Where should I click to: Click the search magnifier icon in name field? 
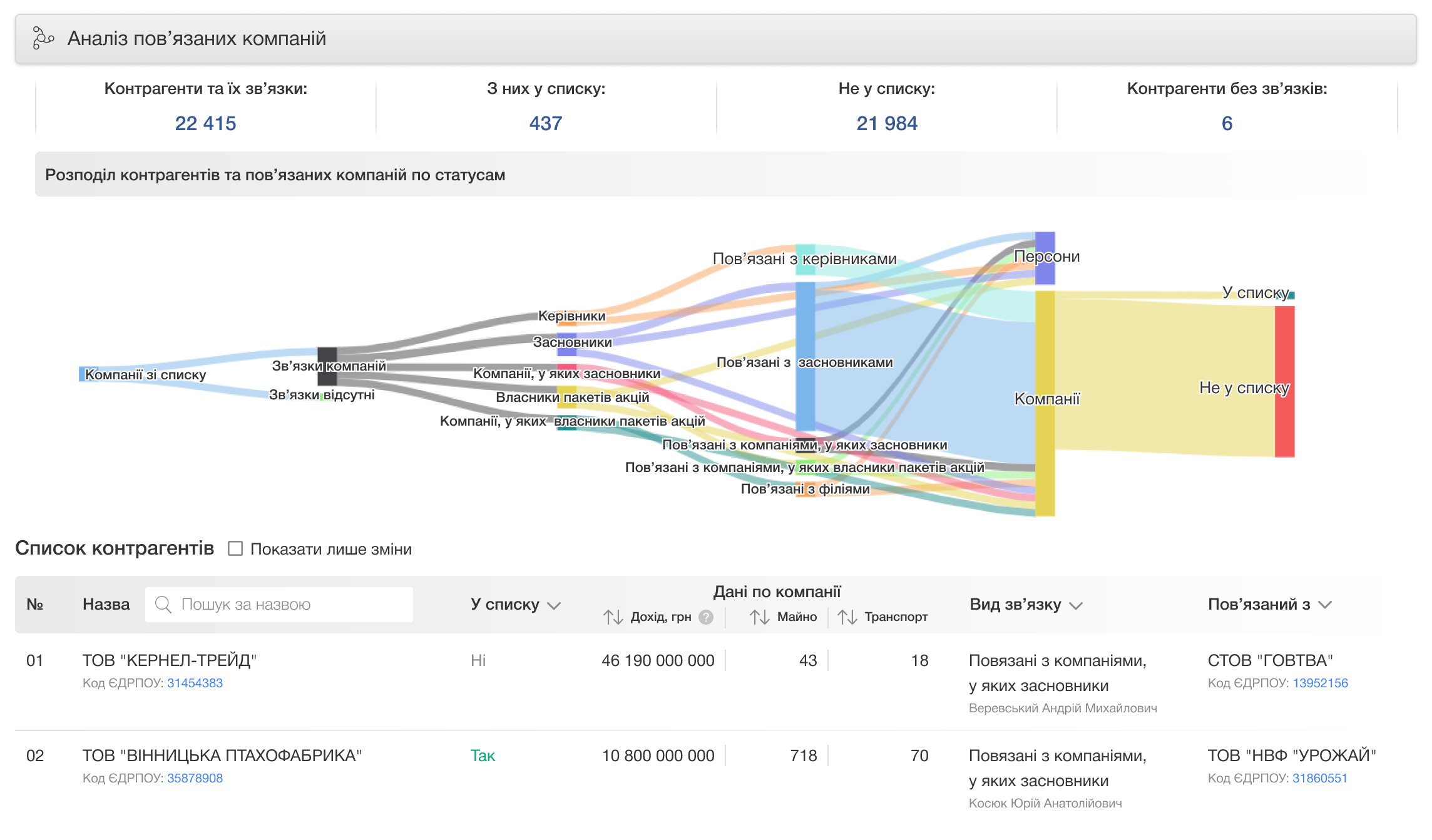tap(163, 604)
